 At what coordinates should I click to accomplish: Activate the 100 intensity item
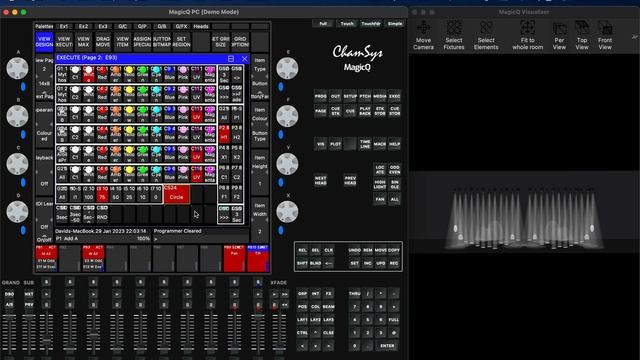(x=89, y=194)
